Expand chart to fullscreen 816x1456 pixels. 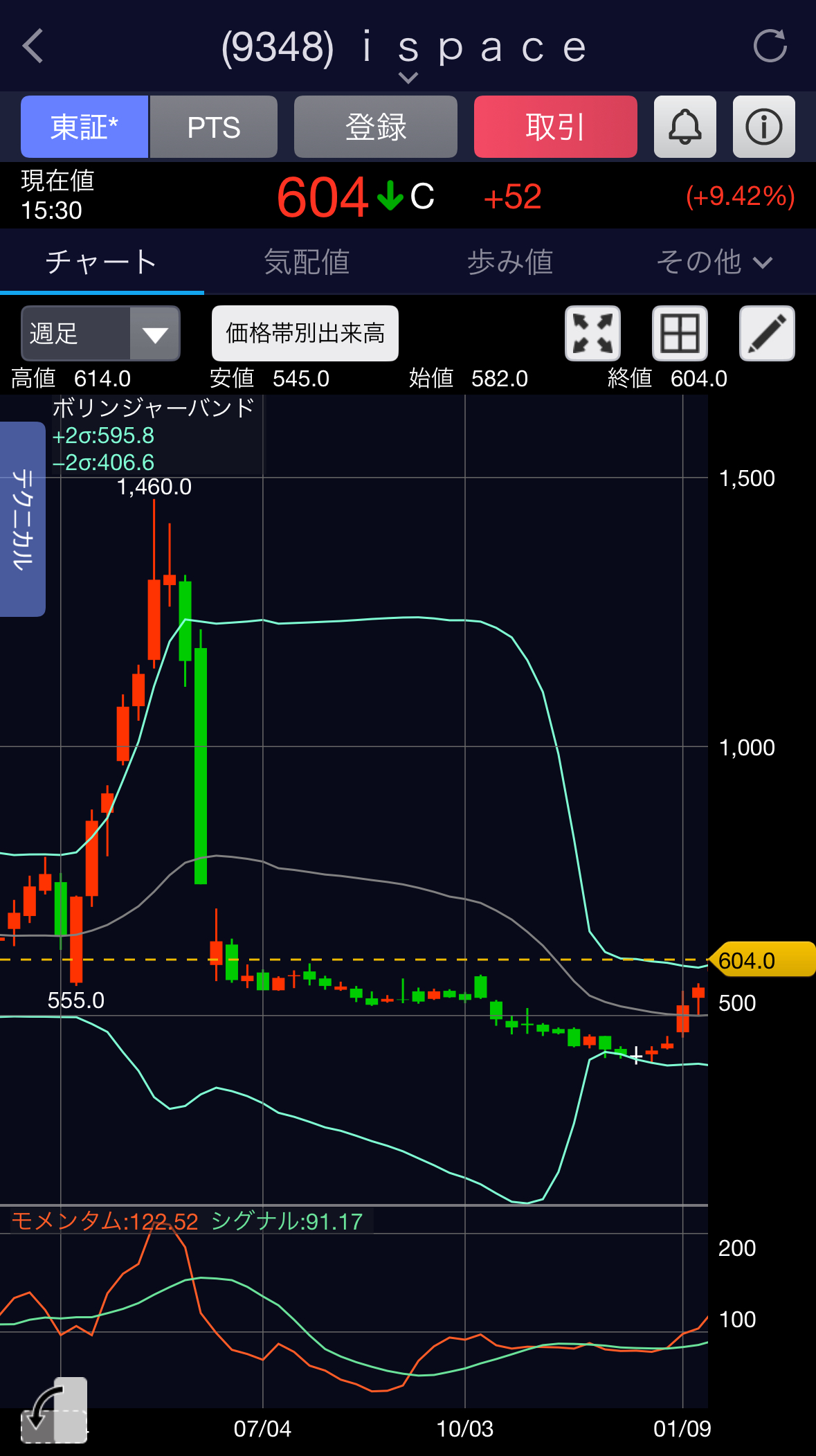(592, 333)
